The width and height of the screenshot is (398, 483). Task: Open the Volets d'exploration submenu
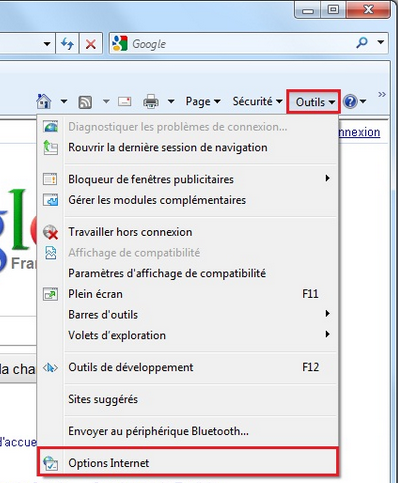point(188,335)
